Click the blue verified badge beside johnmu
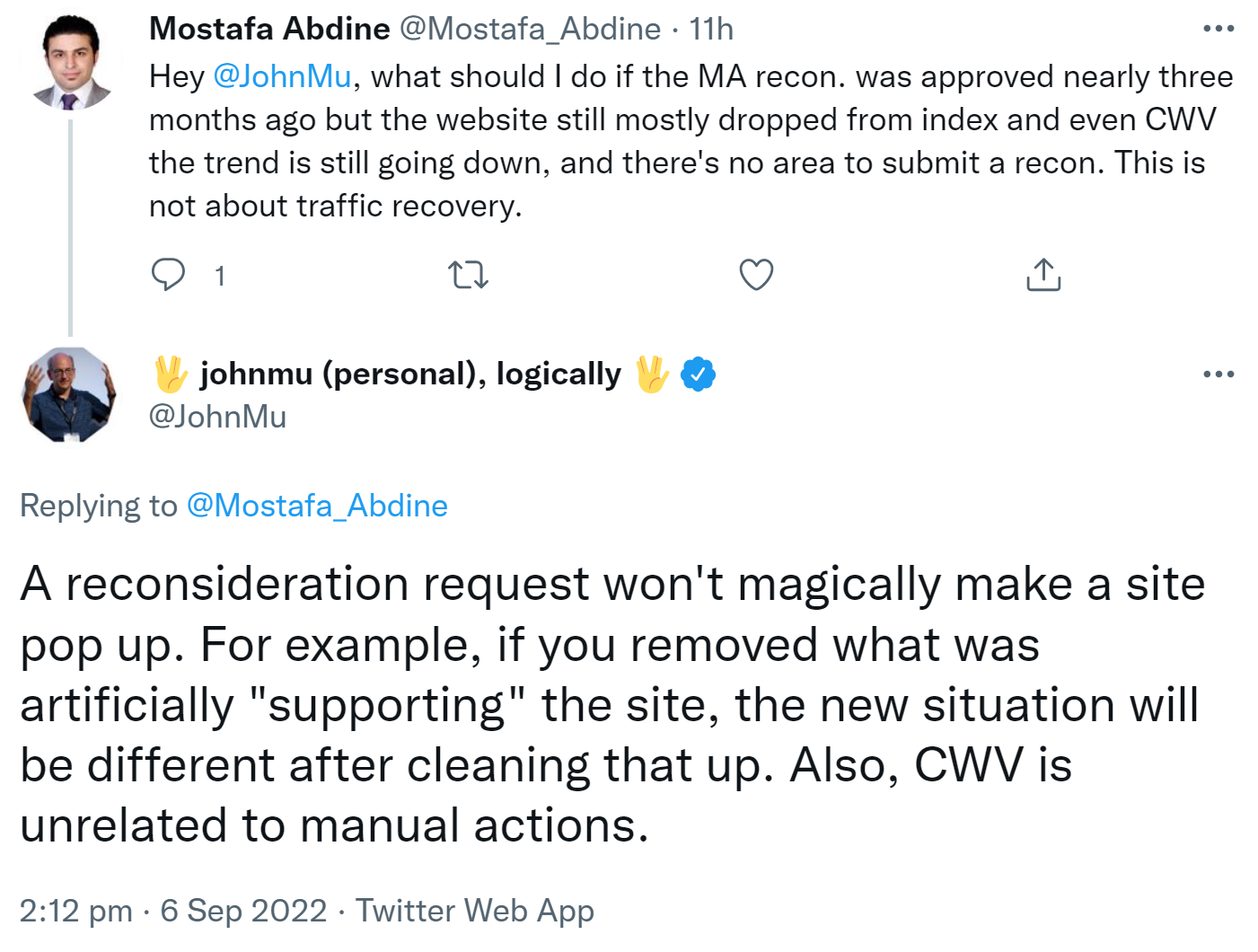The image size is (1258, 952). [x=698, y=375]
